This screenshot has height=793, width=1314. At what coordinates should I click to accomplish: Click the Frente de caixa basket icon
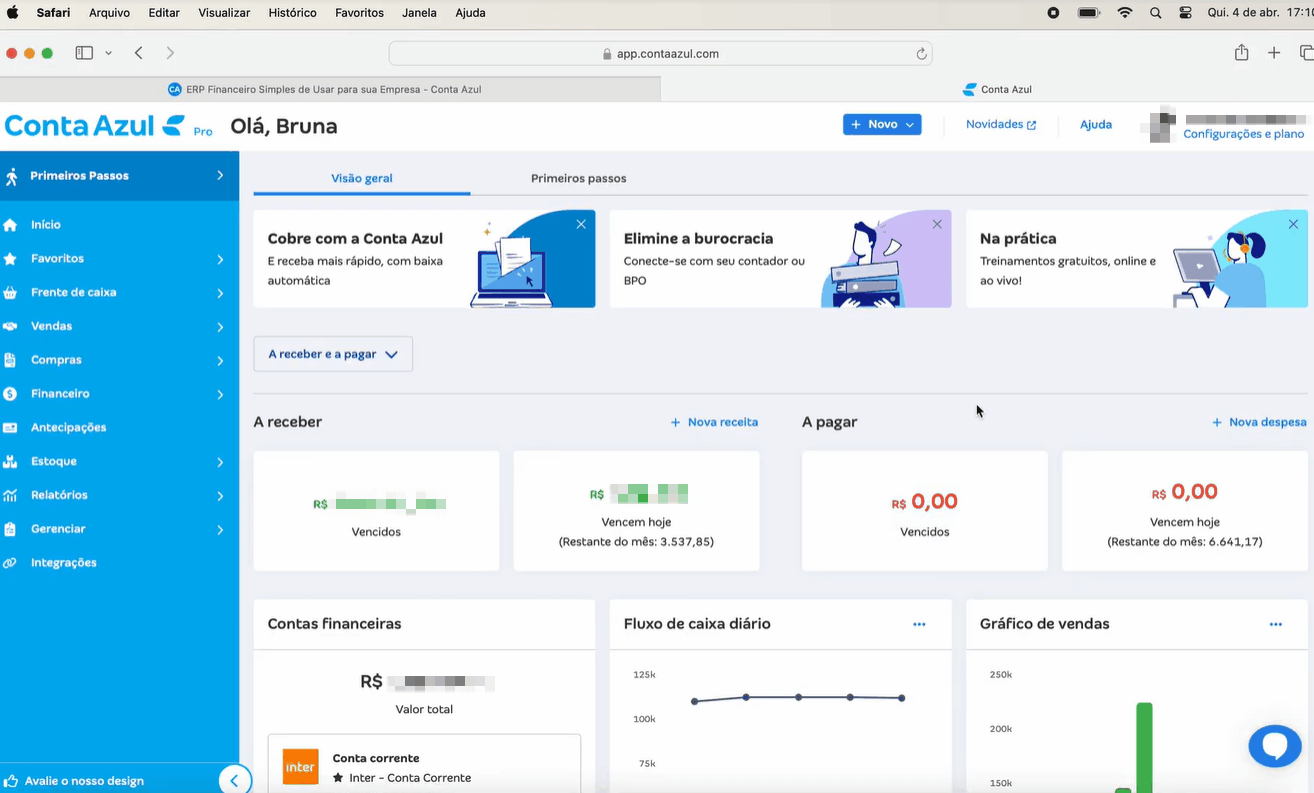10,293
